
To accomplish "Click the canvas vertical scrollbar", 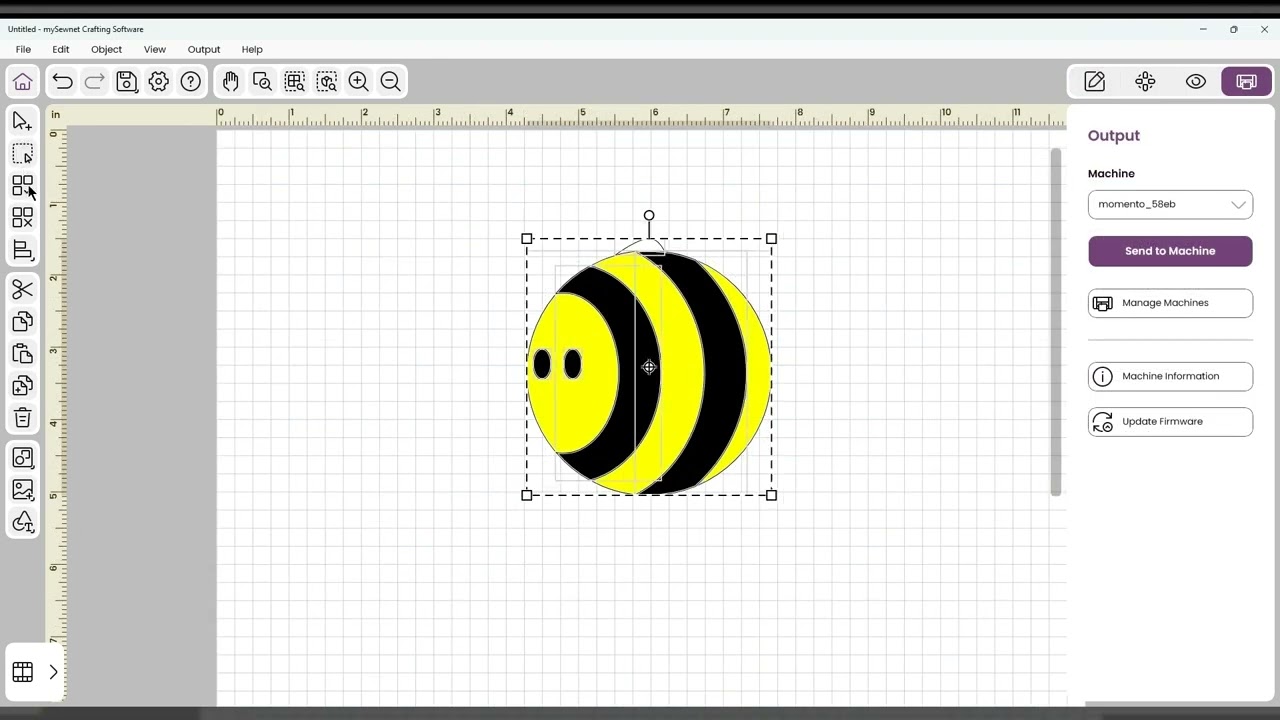I will 1055,322.
